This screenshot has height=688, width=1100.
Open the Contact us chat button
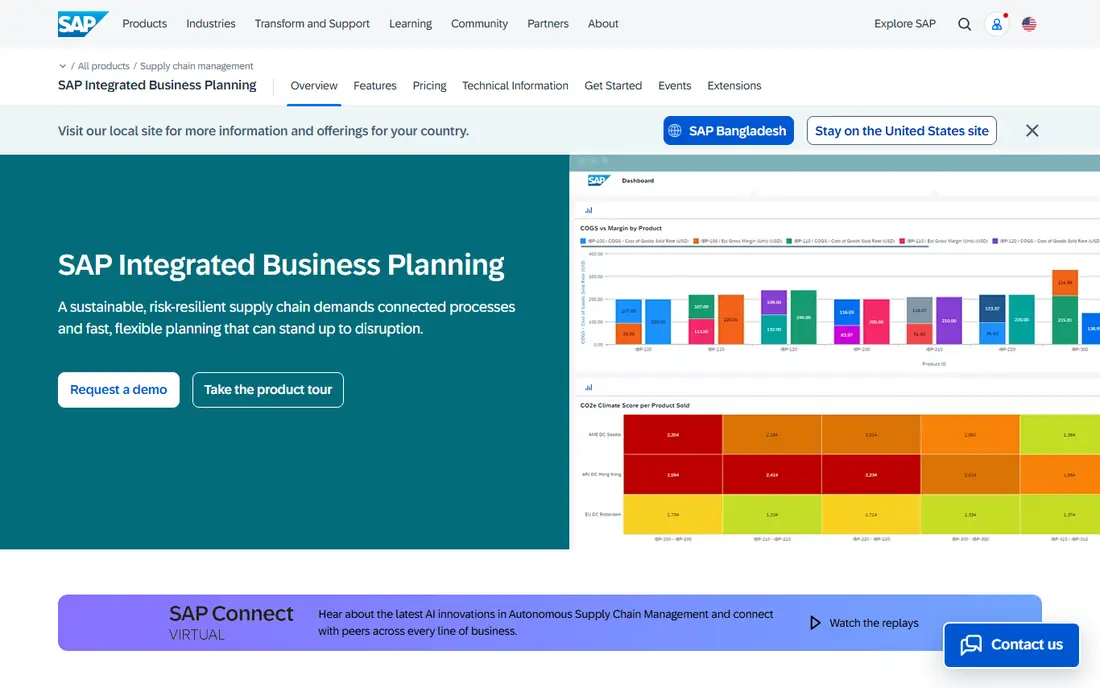[1011, 645]
